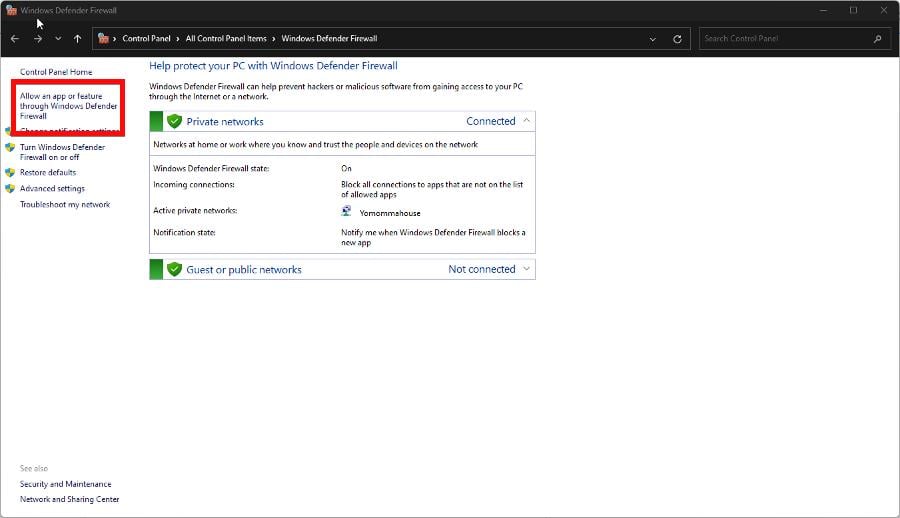Image resolution: width=900 pixels, height=518 pixels.
Task: Click the Connected status text
Action: [491, 121]
